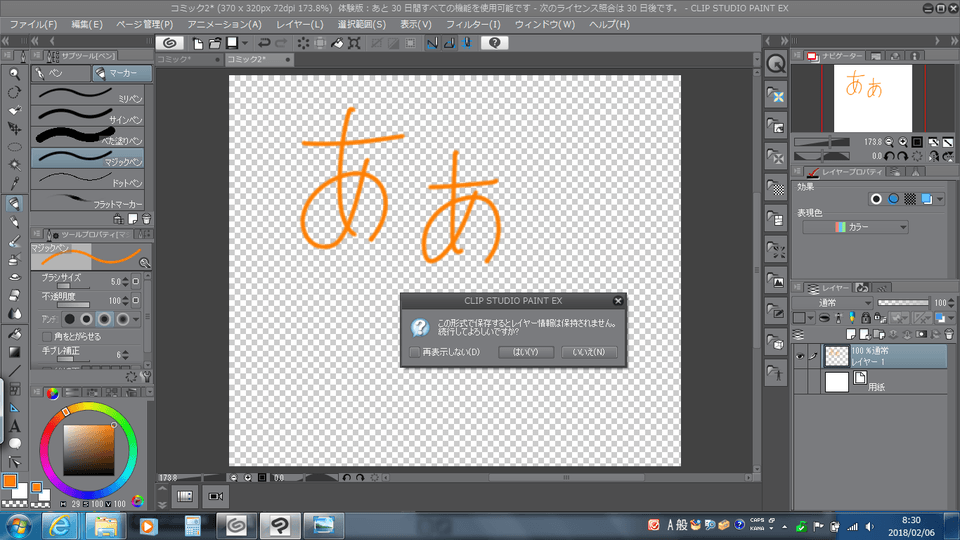Click the はい(Y) button
Screen dimensions: 960x540
(525, 352)
